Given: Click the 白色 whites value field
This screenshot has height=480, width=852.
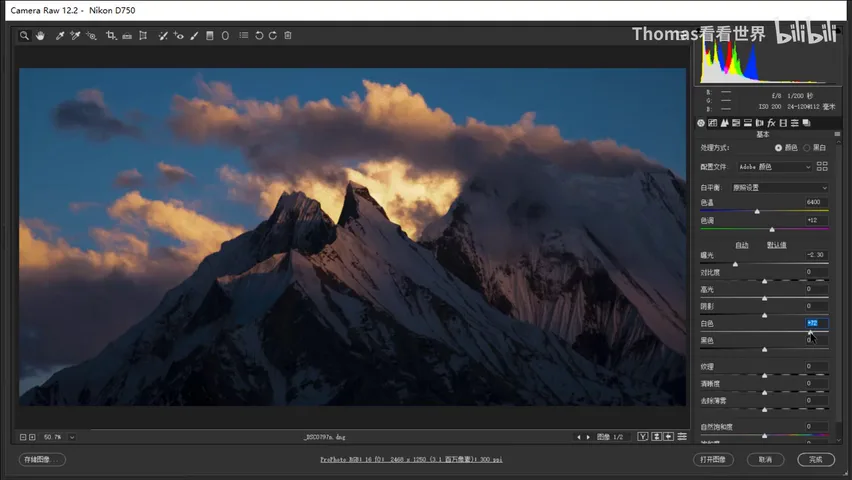Looking at the screenshot, I should pyautogui.click(x=816, y=323).
